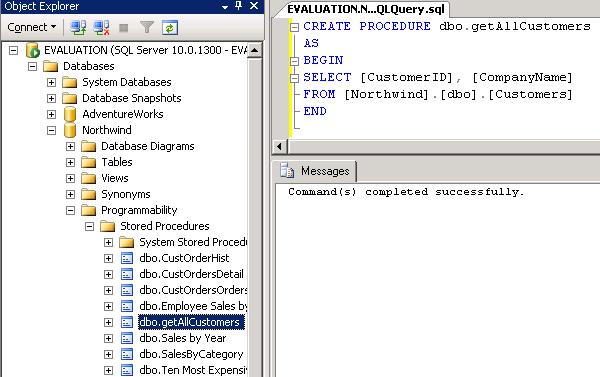Click 'Command(s) completed successfully.' message text
The image size is (600, 377).
pos(406,192)
